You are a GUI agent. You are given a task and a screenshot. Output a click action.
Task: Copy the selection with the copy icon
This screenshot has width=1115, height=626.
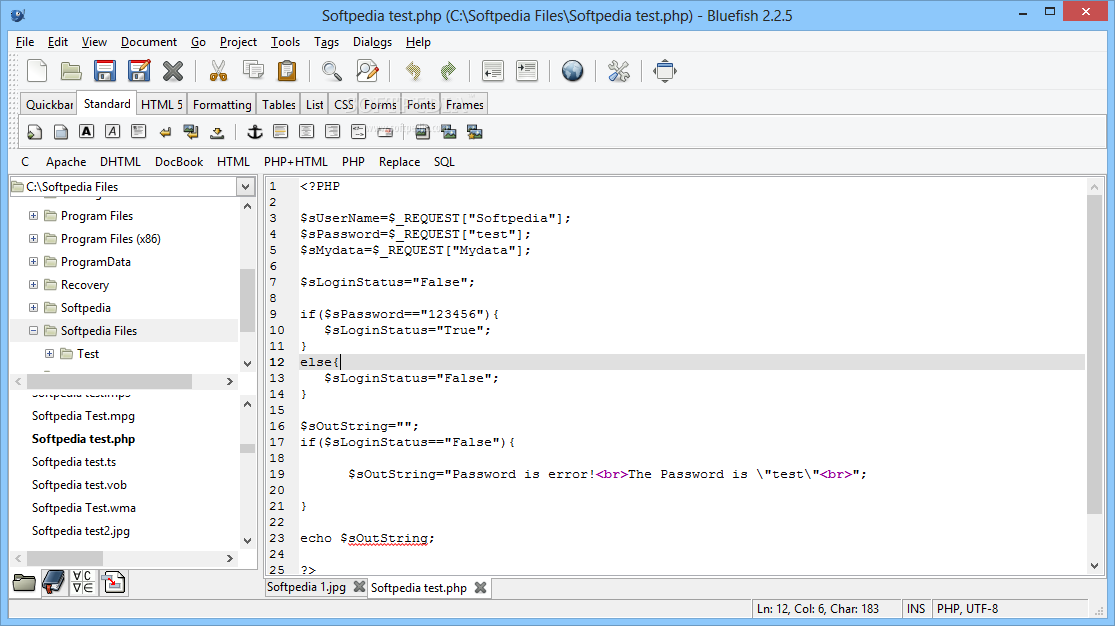[253, 70]
